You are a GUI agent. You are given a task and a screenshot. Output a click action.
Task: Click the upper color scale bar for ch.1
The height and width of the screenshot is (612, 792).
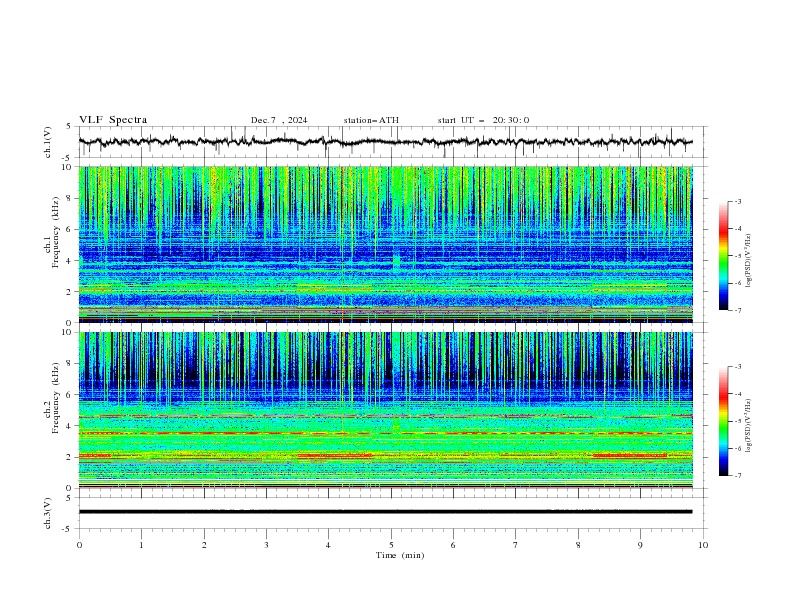[723, 256]
